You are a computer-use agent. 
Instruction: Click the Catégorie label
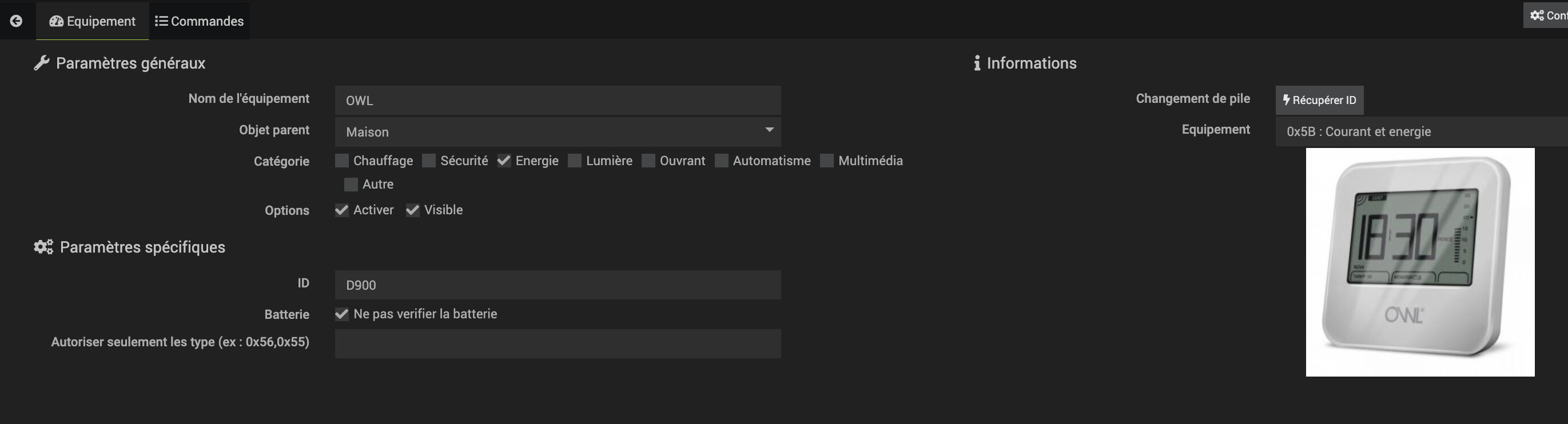click(281, 161)
